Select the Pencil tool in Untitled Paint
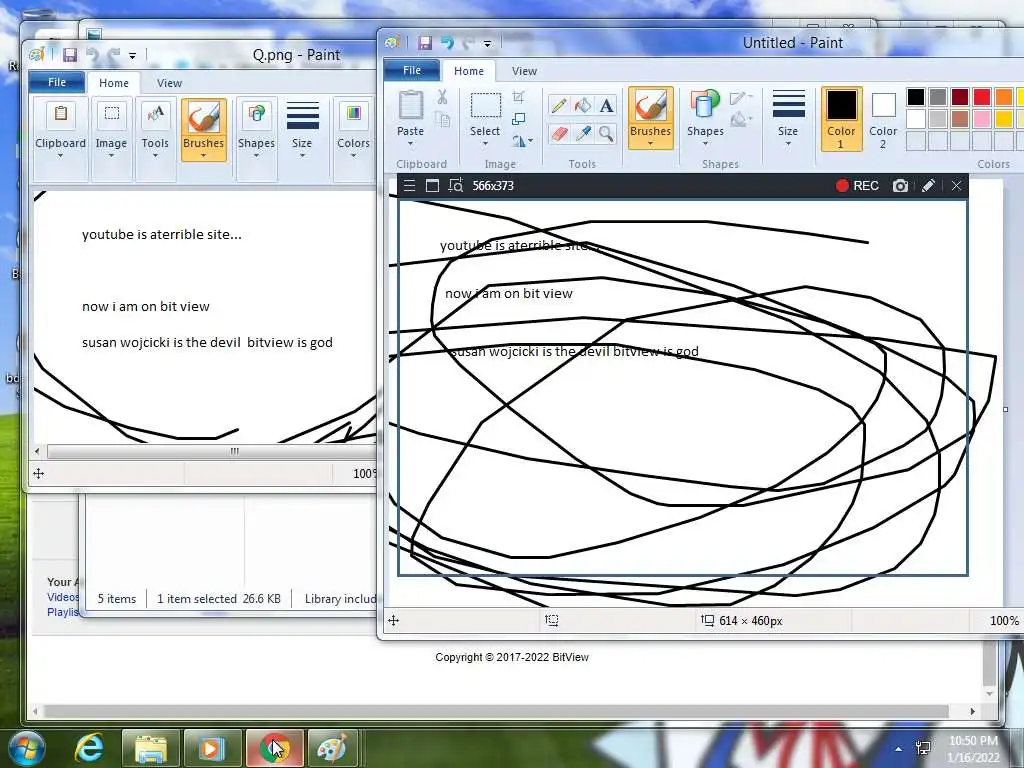 pos(559,105)
